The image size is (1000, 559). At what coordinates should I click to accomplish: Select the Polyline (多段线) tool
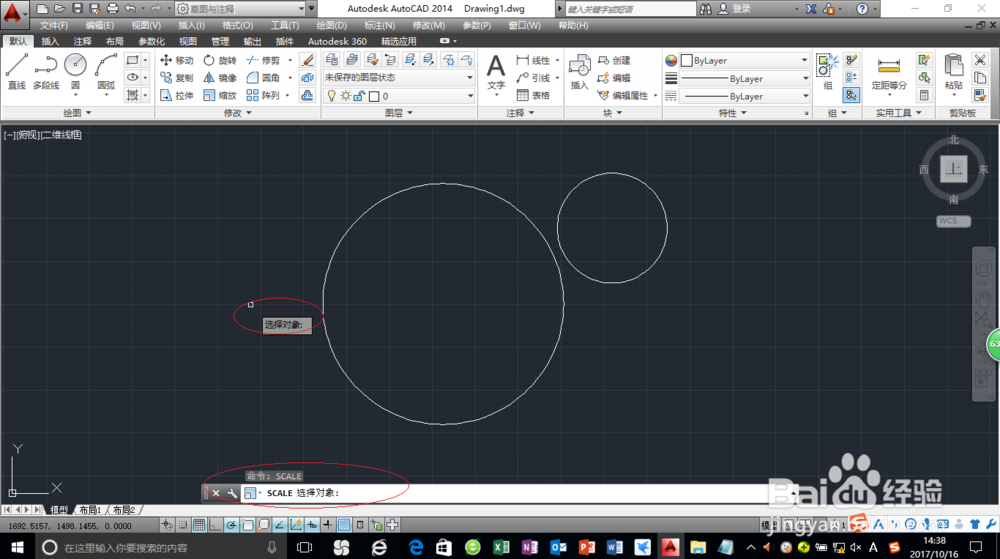pos(46,71)
